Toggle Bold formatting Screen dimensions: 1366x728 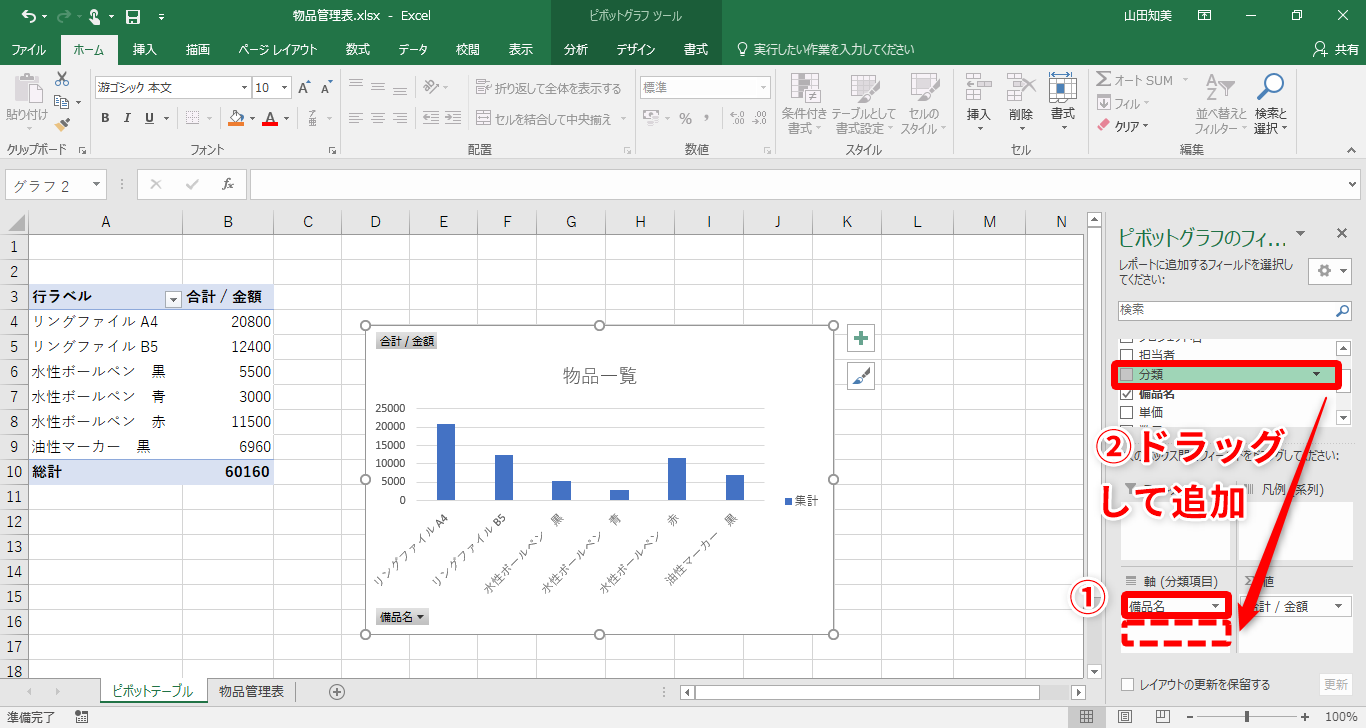tap(105, 118)
